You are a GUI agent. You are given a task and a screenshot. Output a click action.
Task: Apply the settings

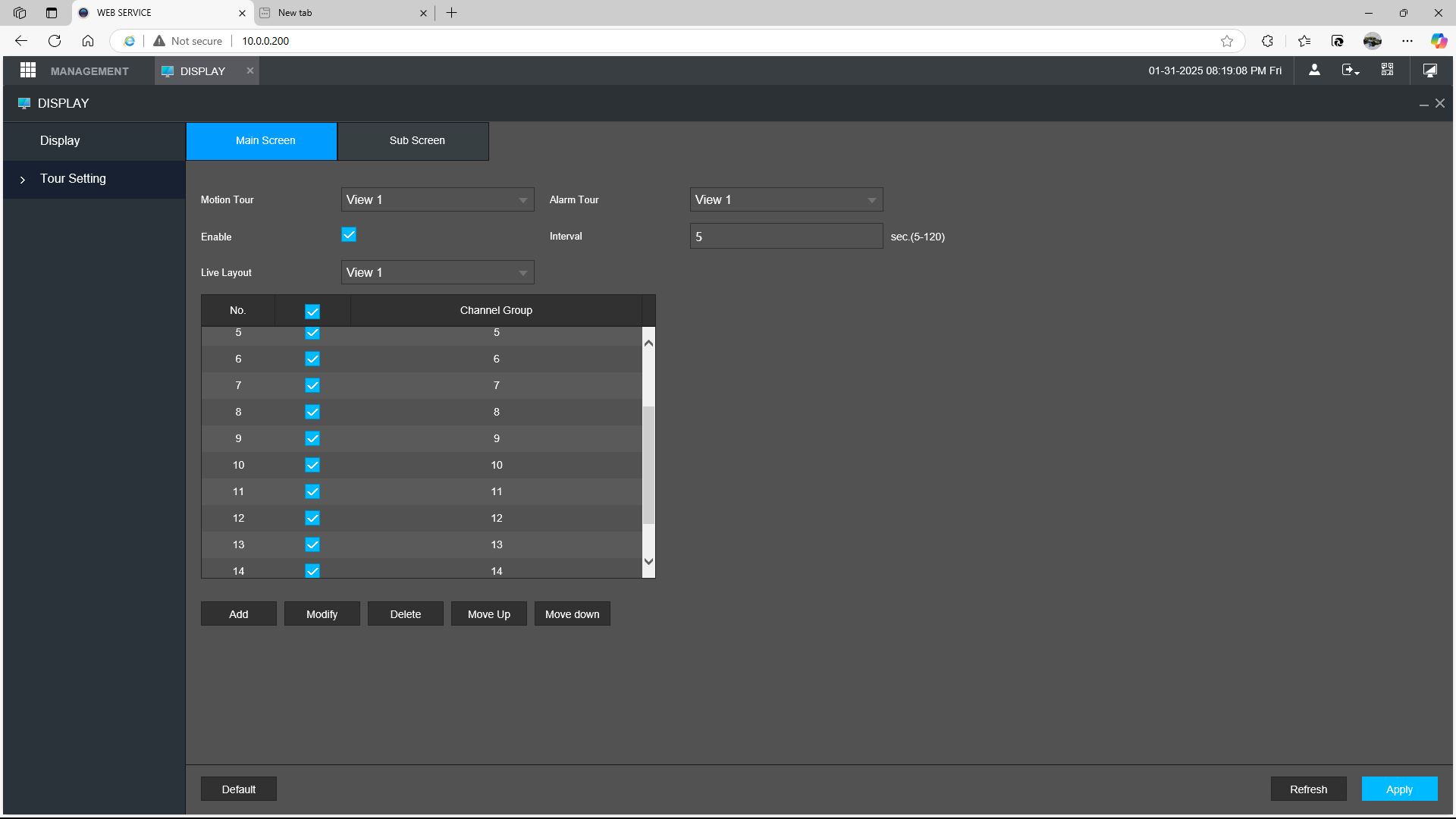pyautogui.click(x=1399, y=789)
